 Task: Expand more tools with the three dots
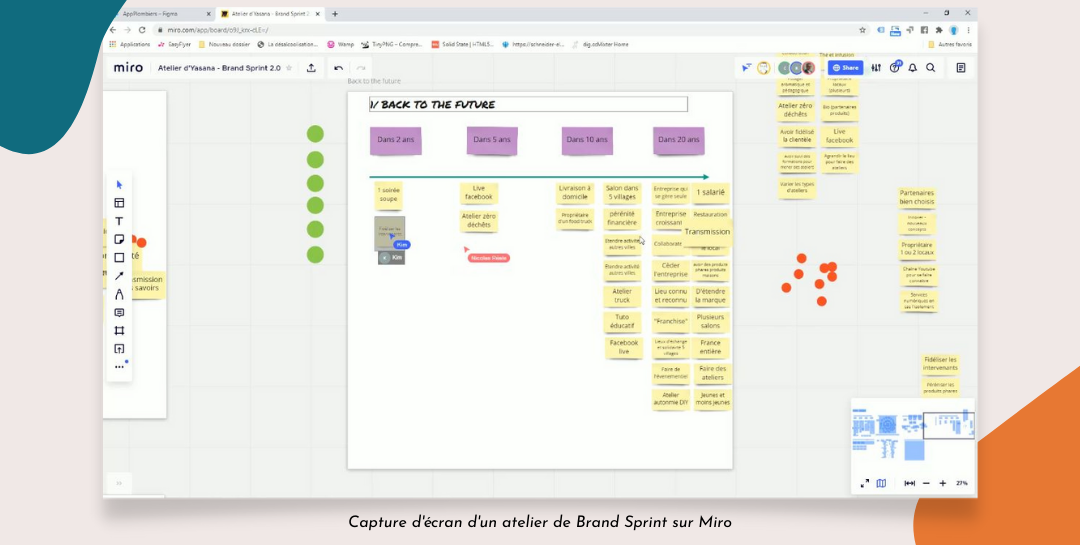pyautogui.click(x=119, y=367)
